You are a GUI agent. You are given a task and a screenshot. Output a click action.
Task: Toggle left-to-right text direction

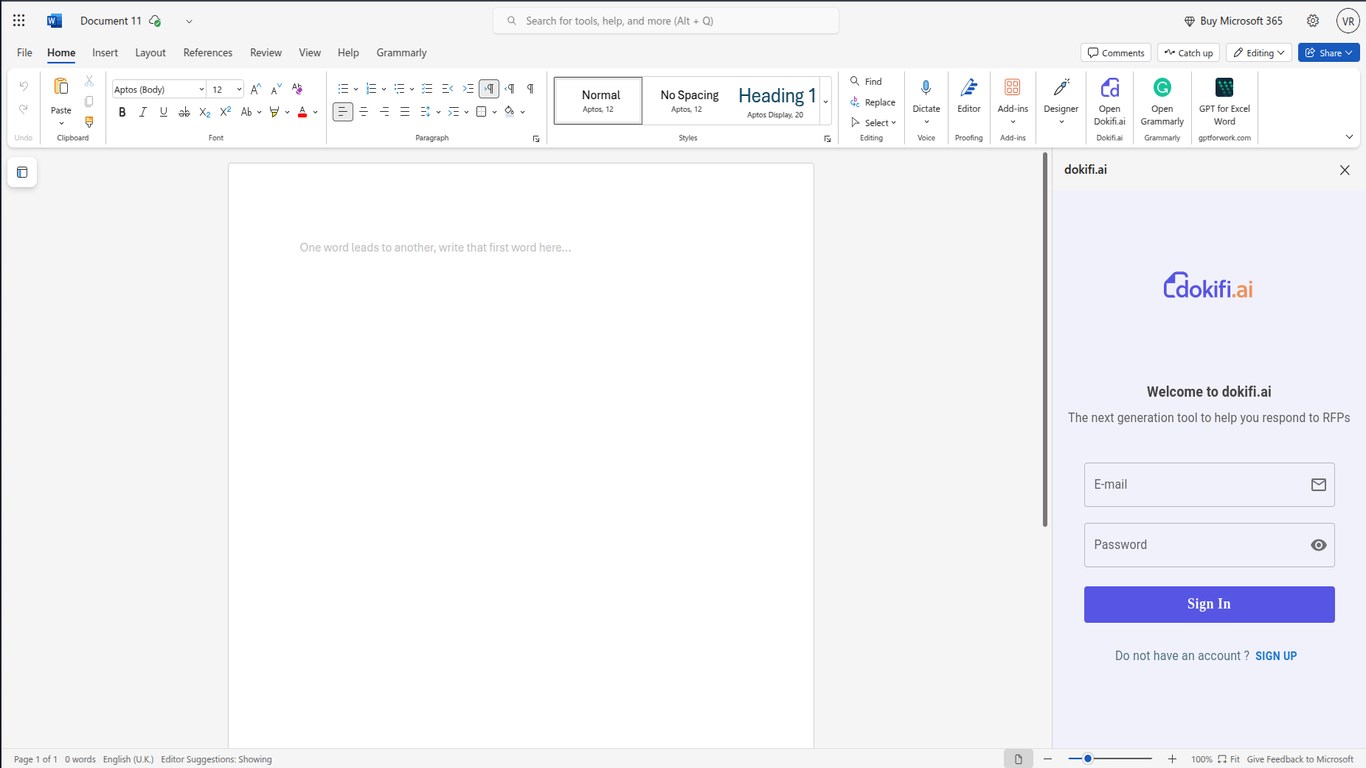tap(489, 89)
